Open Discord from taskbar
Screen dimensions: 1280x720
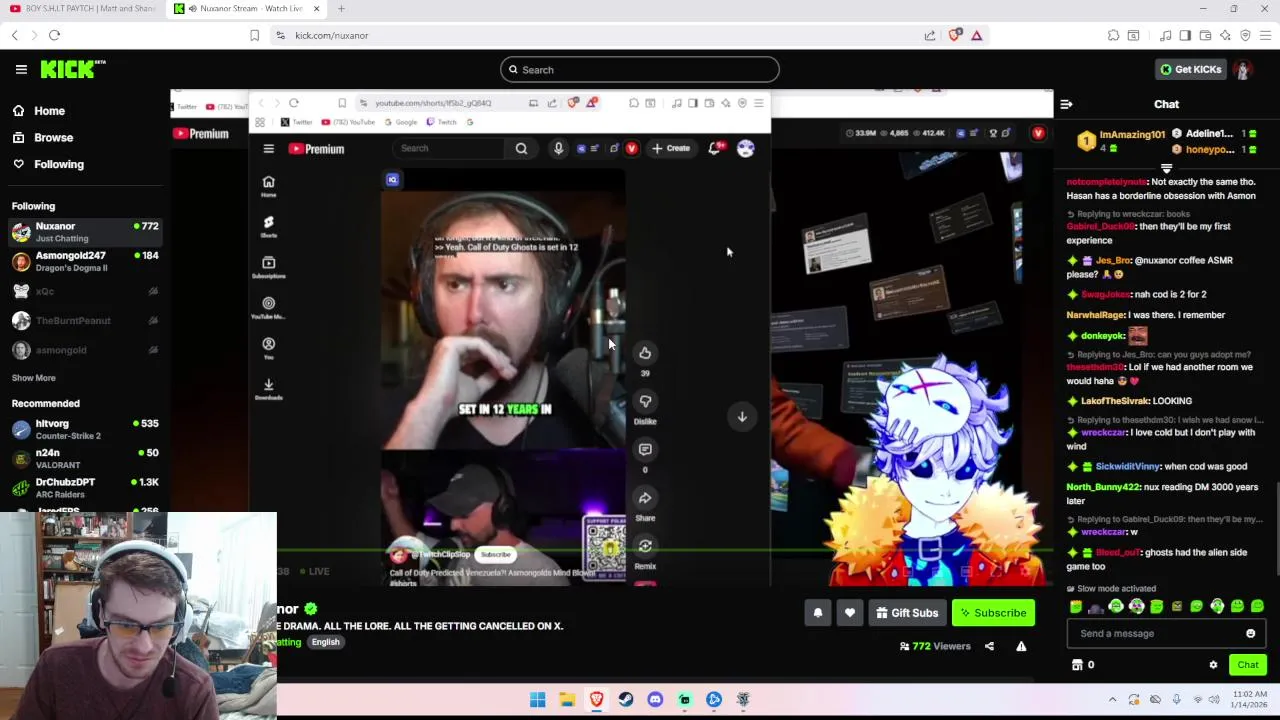click(x=655, y=699)
